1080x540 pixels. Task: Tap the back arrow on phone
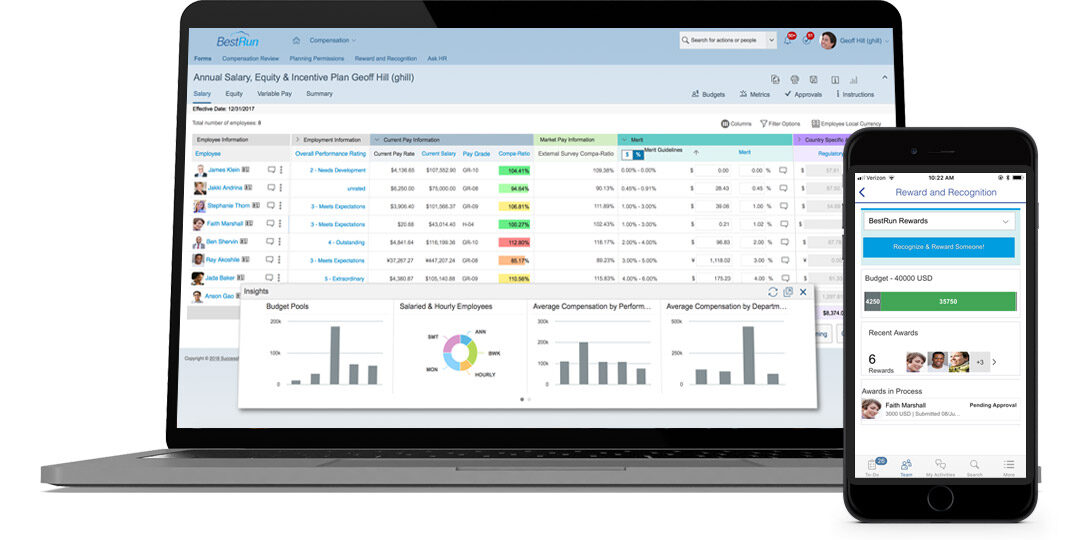pyautogui.click(x=862, y=192)
